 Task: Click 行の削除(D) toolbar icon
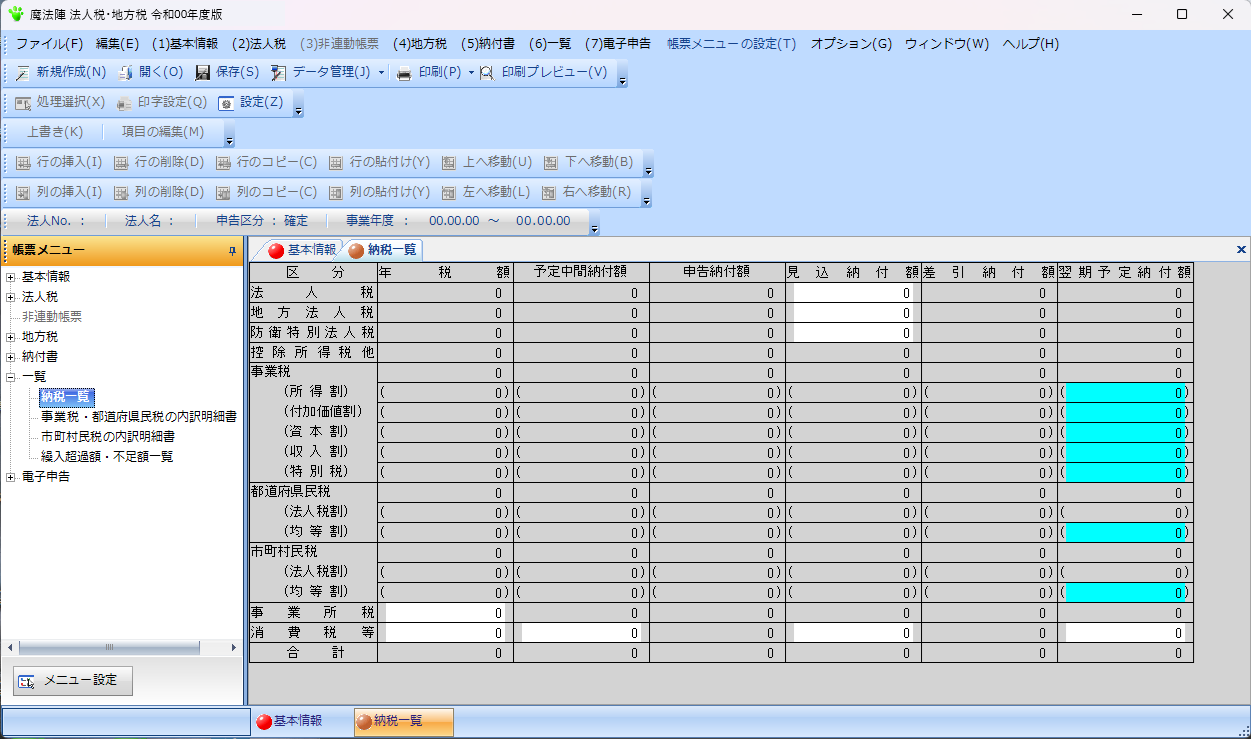[x=121, y=163]
